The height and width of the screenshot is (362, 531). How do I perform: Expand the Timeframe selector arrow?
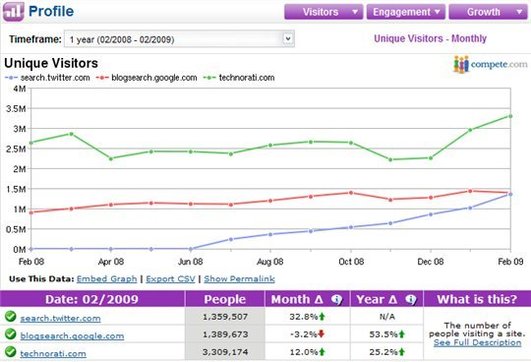tap(288, 39)
